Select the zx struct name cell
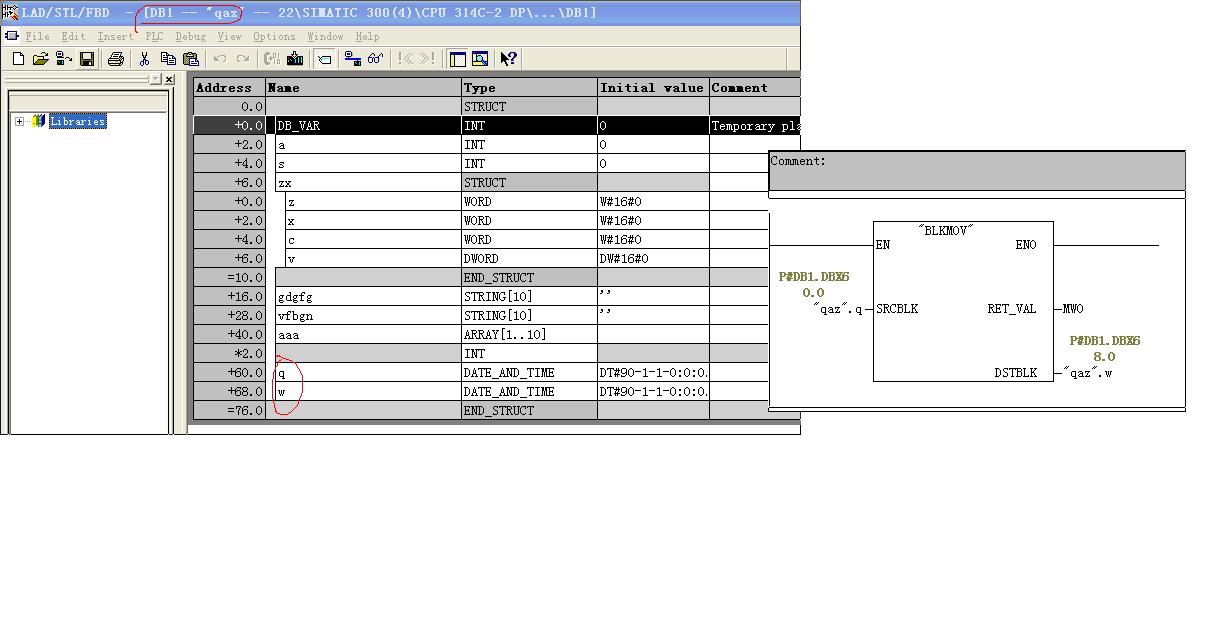 coord(368,183)
